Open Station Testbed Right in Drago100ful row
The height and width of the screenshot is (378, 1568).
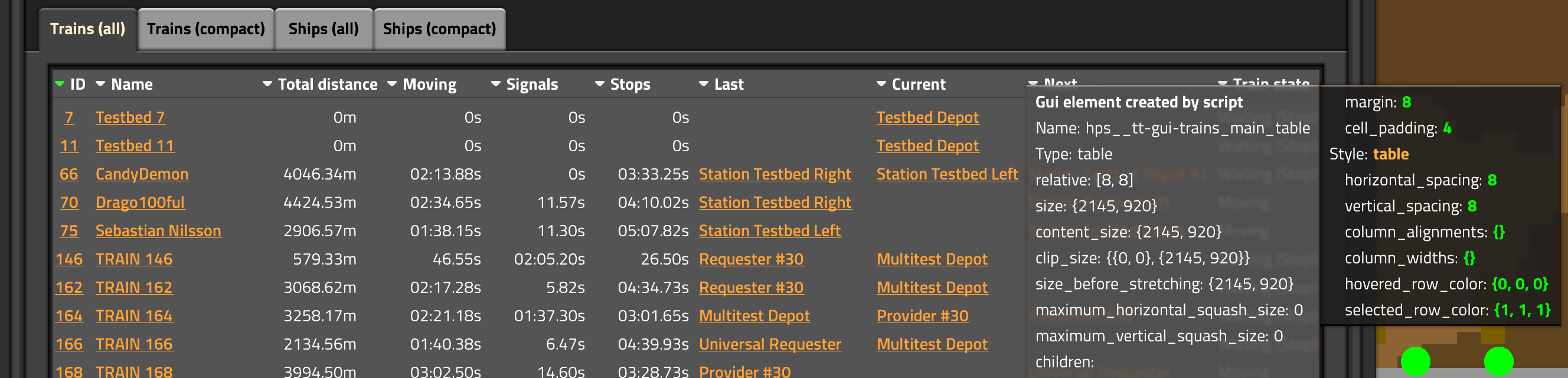point(775,203)
